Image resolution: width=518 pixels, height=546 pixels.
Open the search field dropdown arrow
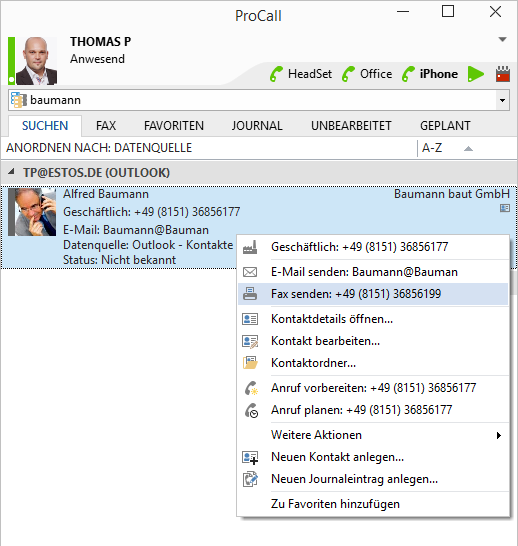(502, 101)
